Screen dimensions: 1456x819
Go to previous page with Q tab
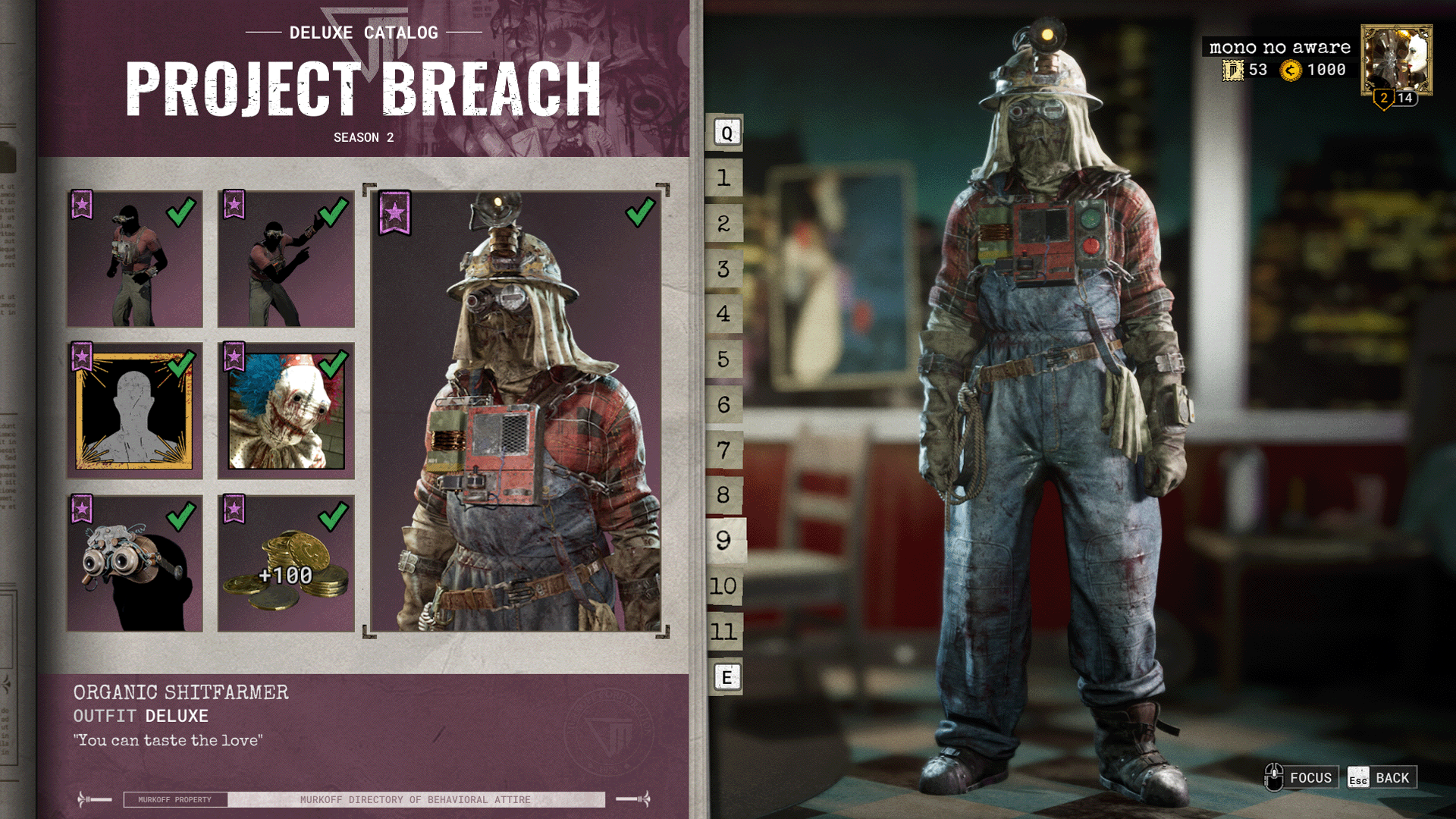click(x=726, y=133)
